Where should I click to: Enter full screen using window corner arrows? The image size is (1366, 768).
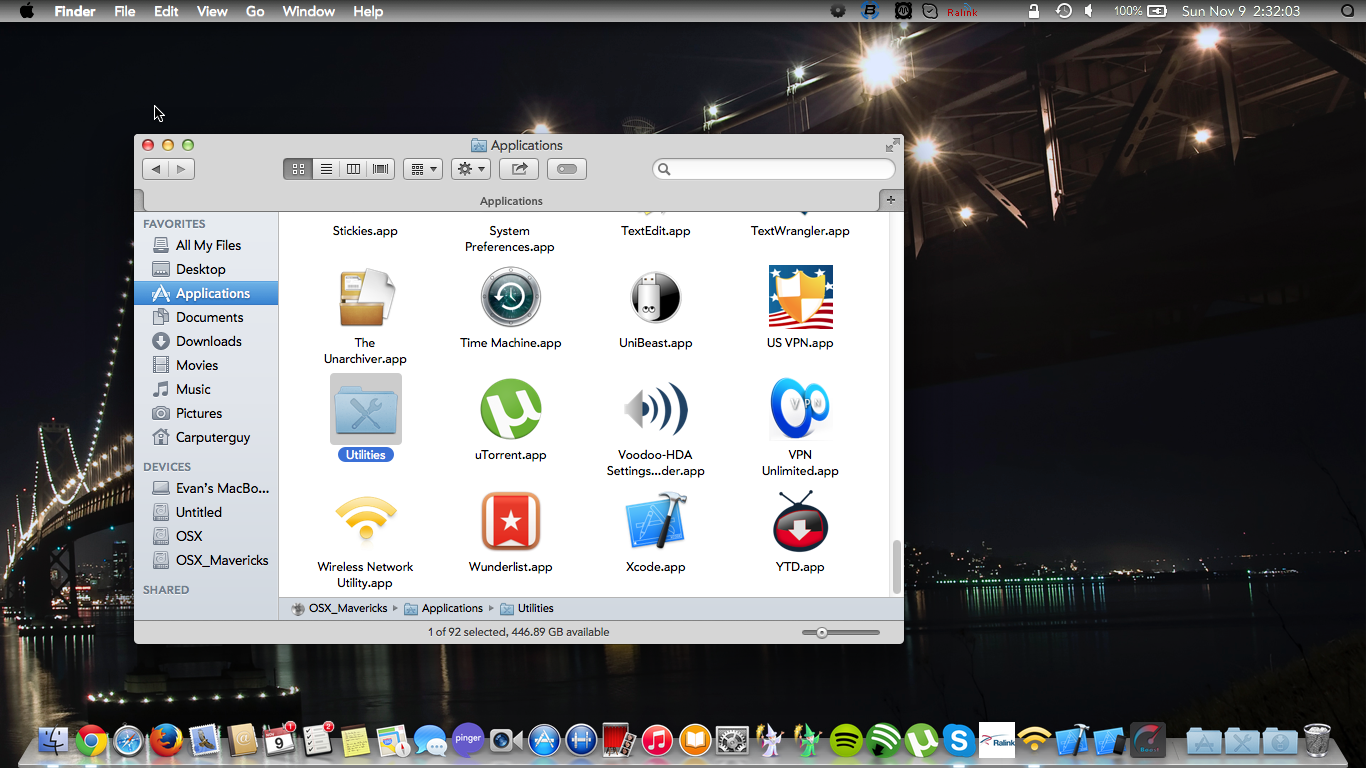pos(892,145)
